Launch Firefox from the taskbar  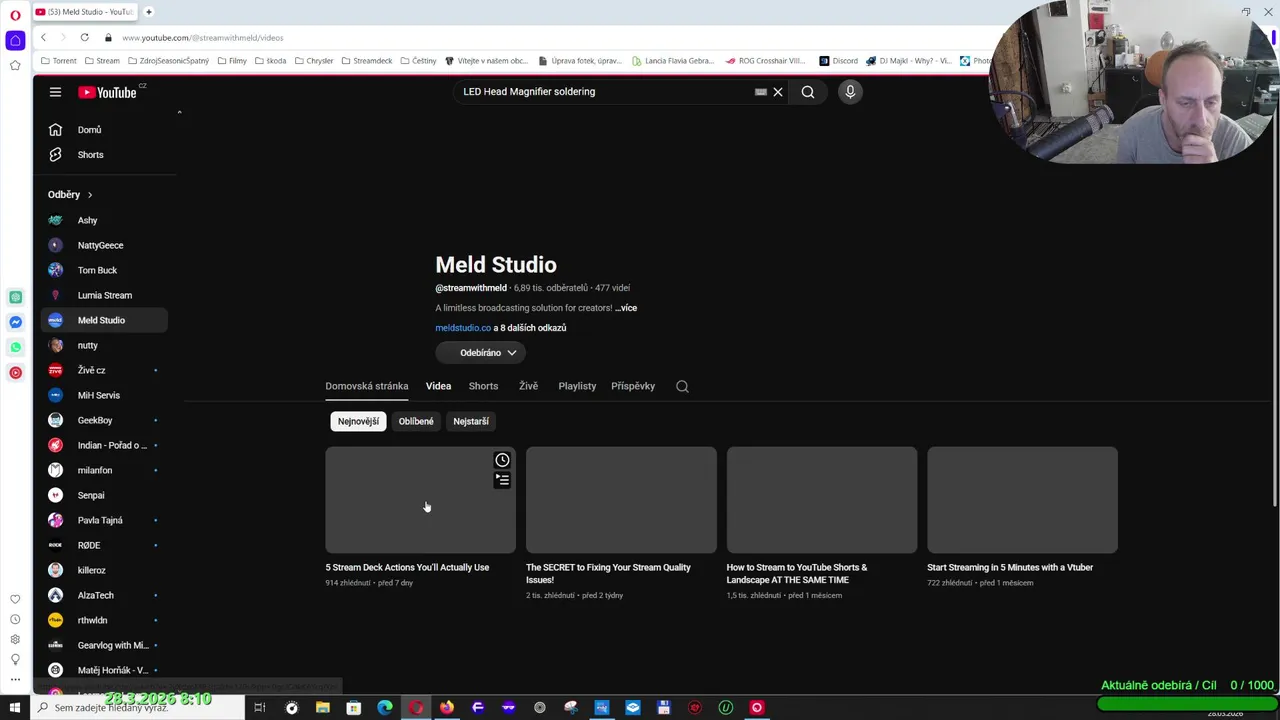(x=446, y=708)
